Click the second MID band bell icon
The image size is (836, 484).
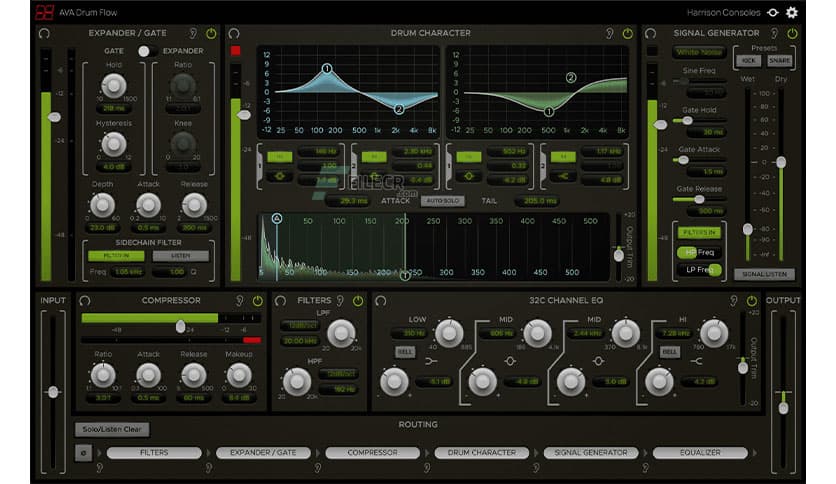coord(598,361)
